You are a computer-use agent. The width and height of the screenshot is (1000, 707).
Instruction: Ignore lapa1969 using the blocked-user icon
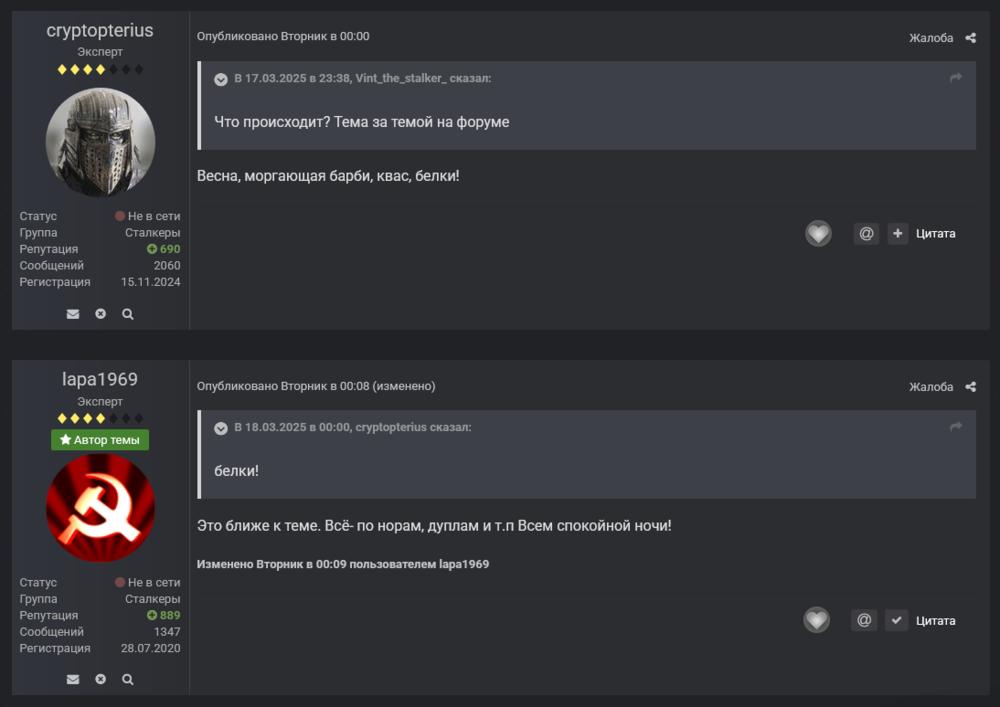[x=100, y=679]
